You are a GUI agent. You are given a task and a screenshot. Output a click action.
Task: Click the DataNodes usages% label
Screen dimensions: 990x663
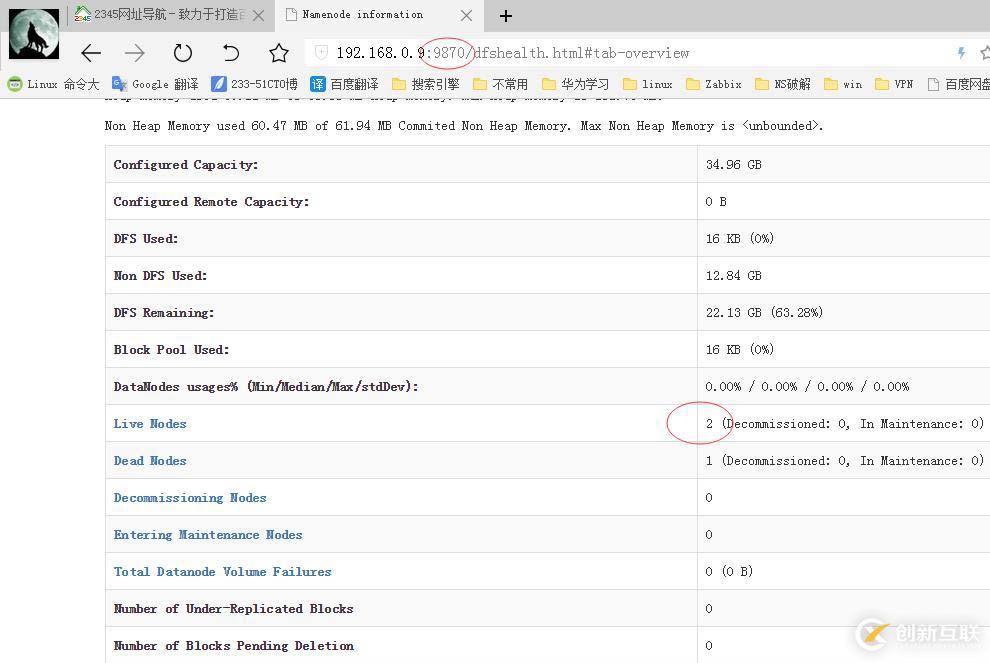pos(266,386)
